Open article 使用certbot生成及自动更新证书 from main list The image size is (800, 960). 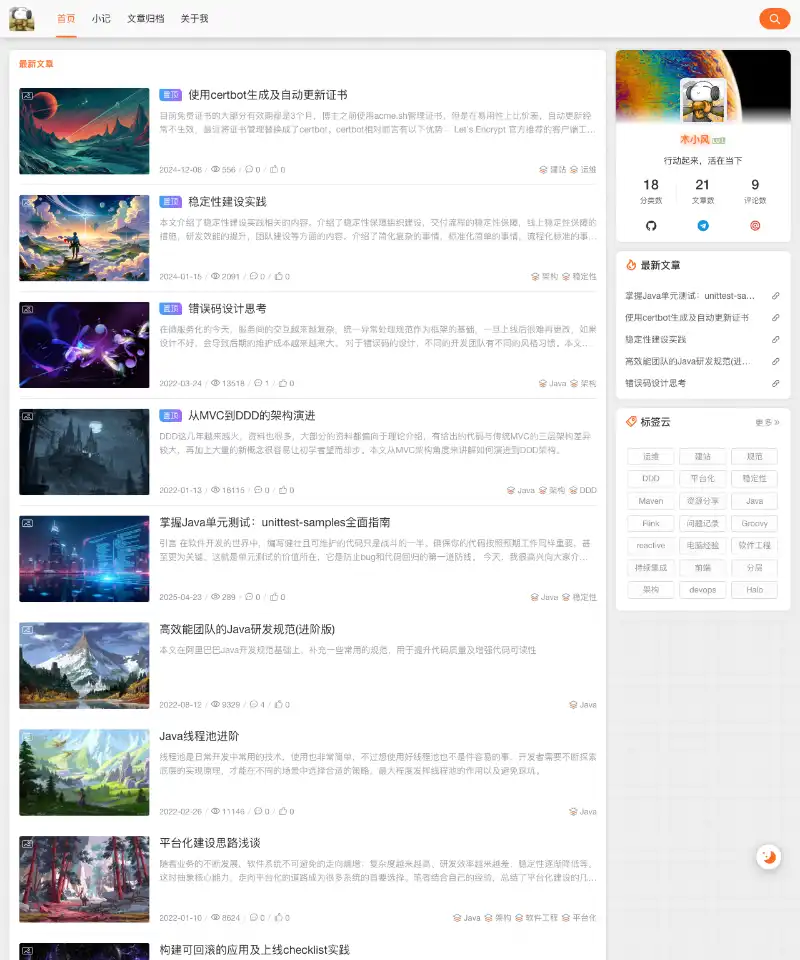click(x=267, y=95)
